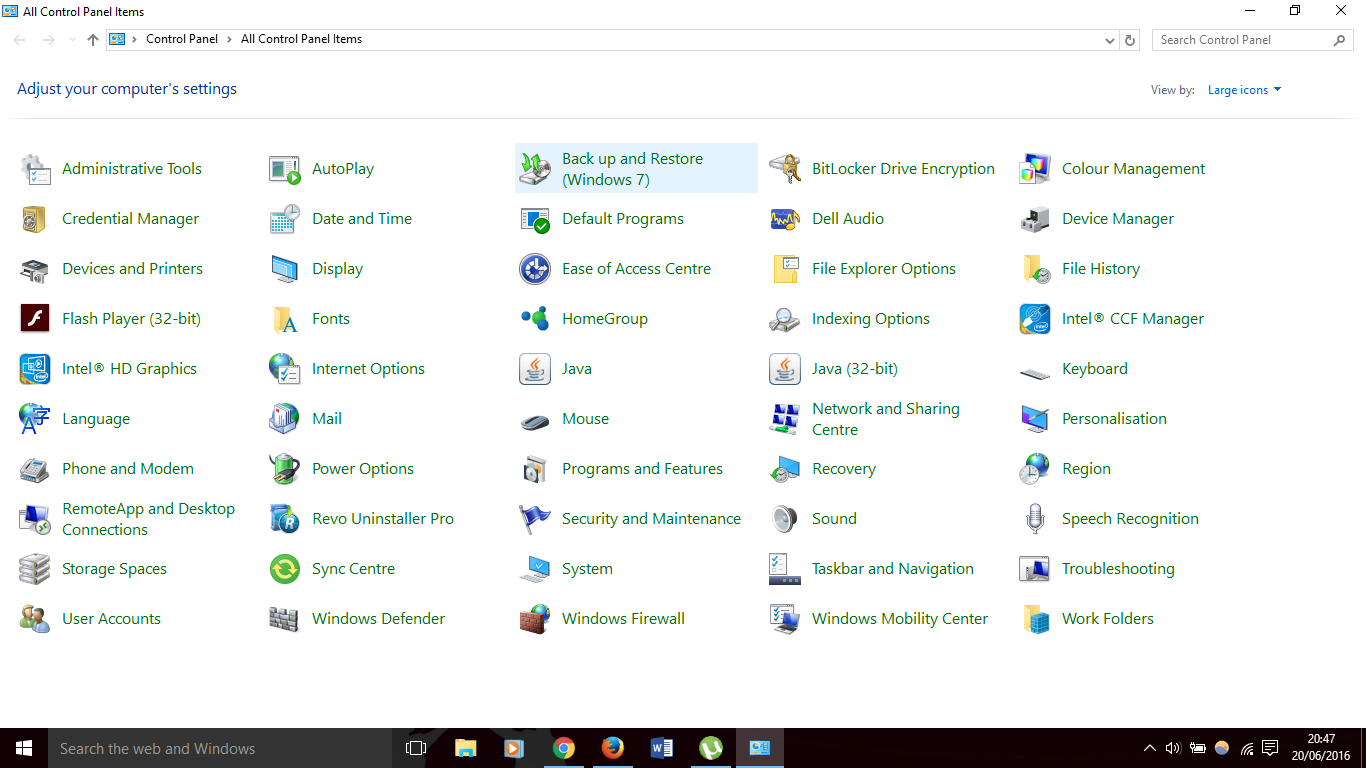The height and width of the screenshot is (768, 1366).
Task: Open the Windows Mobility Center link
Action: [900, 619]
